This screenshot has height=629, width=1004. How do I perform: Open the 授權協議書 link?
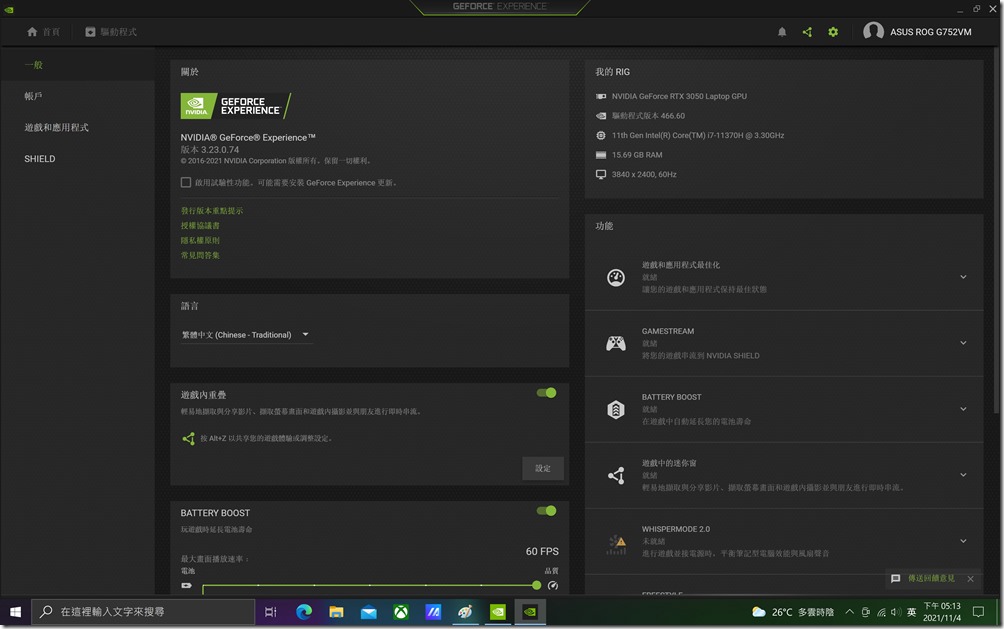click(200, 226)
